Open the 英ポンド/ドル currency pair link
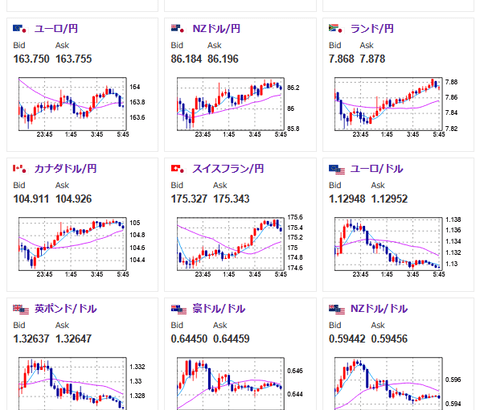480x410 pixels. (66, 309)
